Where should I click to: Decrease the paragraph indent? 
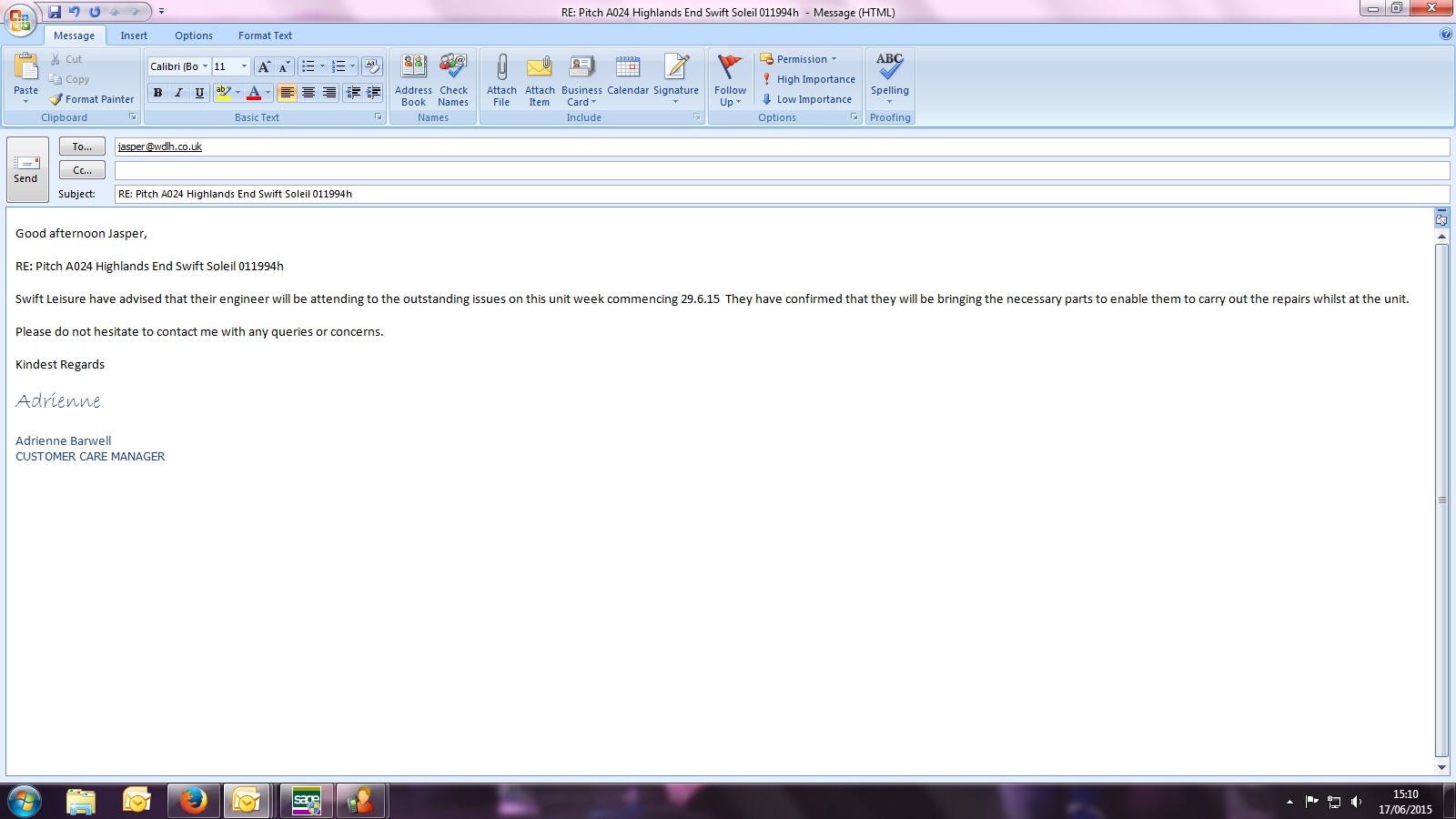point(353,92)
